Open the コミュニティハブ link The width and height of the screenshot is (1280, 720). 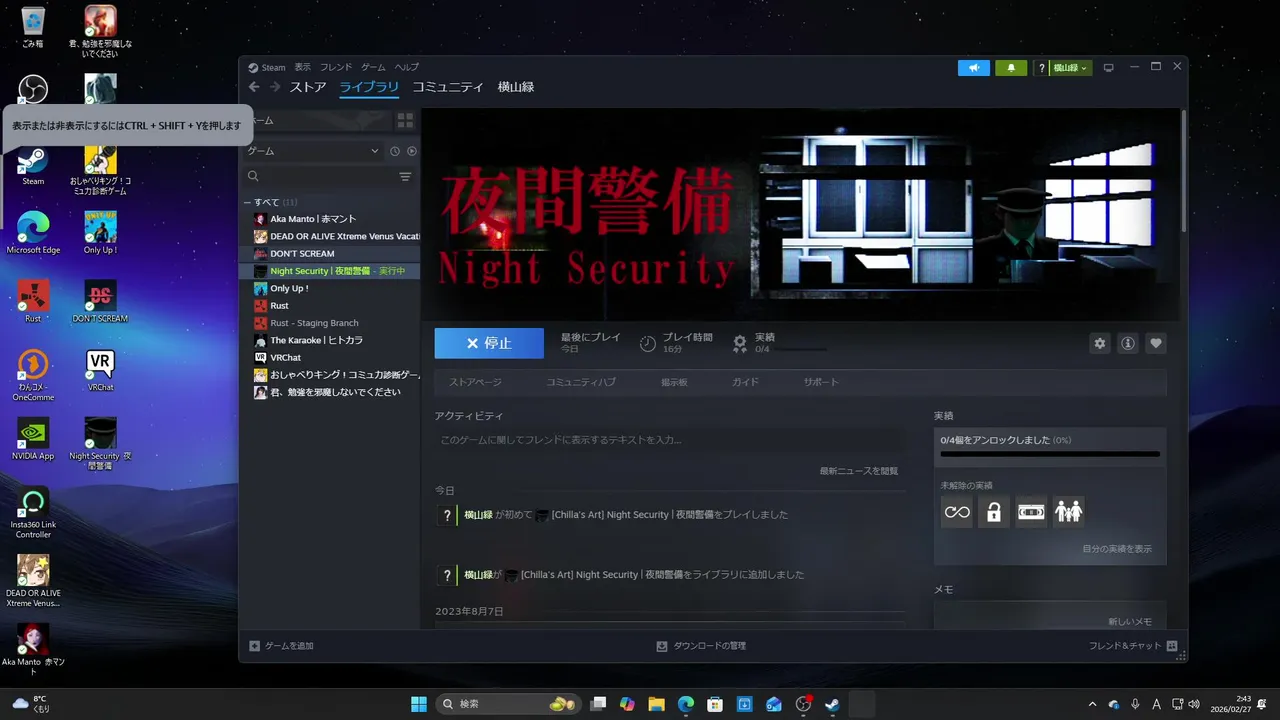click(581, 382)
